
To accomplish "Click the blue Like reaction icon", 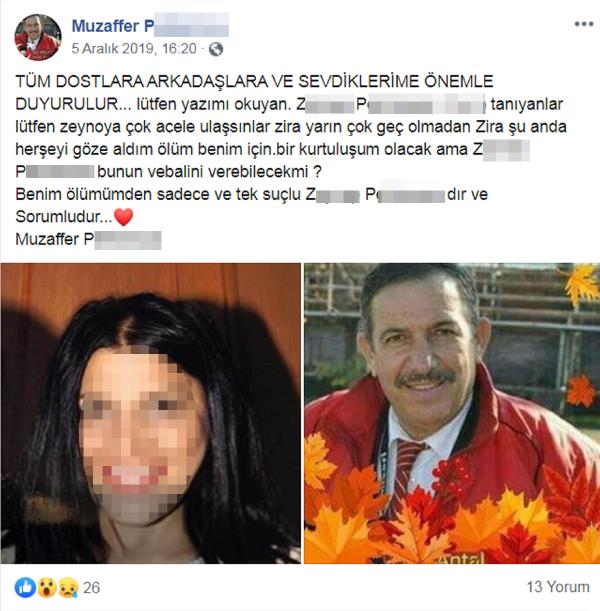I will coord(25,588).
